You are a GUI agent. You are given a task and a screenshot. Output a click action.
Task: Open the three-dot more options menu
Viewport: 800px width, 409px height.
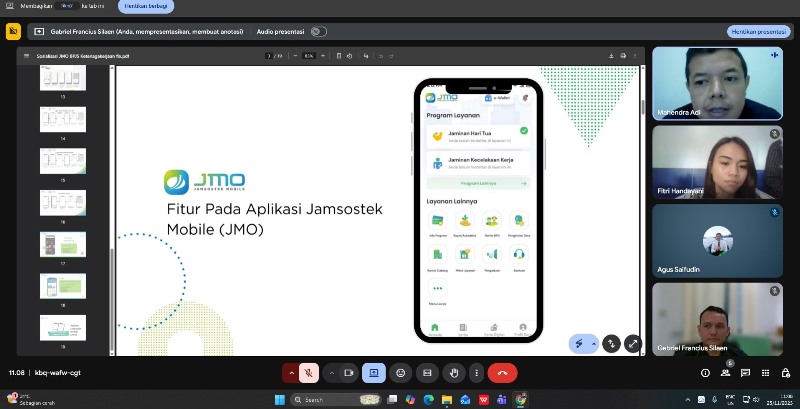477,372
